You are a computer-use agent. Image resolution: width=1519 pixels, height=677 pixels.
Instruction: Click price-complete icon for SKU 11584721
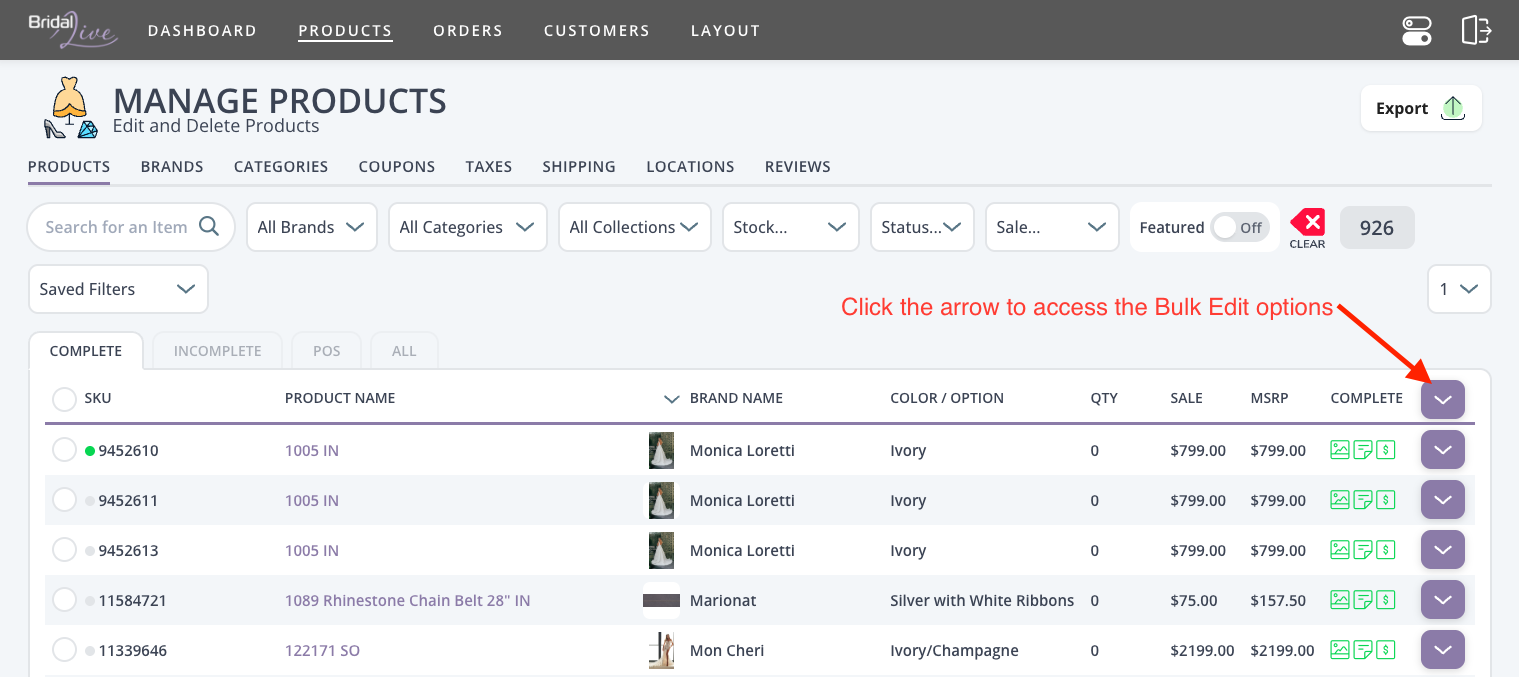coord(1385,600)
